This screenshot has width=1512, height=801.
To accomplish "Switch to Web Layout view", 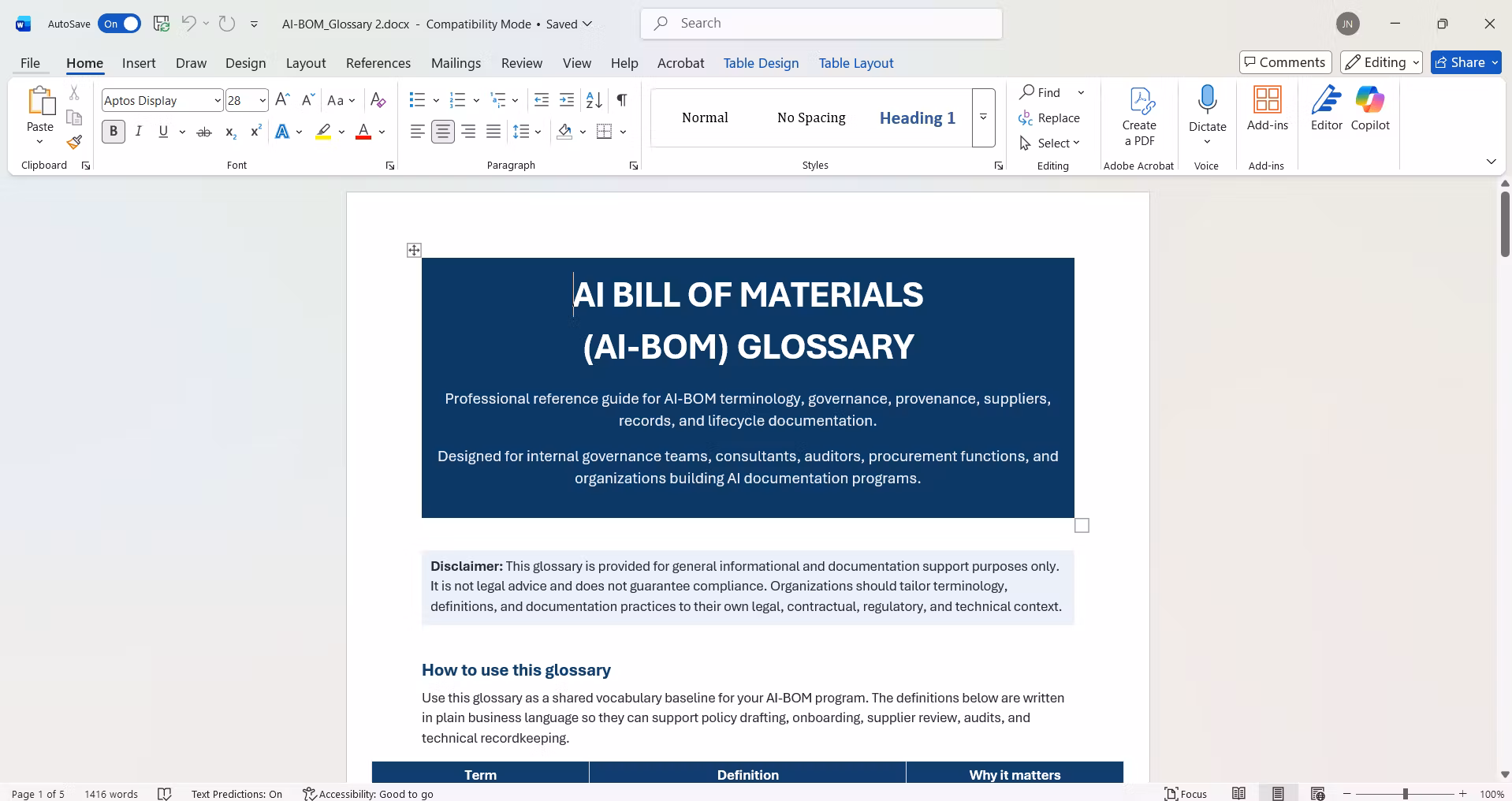I will coord(1317,794).
